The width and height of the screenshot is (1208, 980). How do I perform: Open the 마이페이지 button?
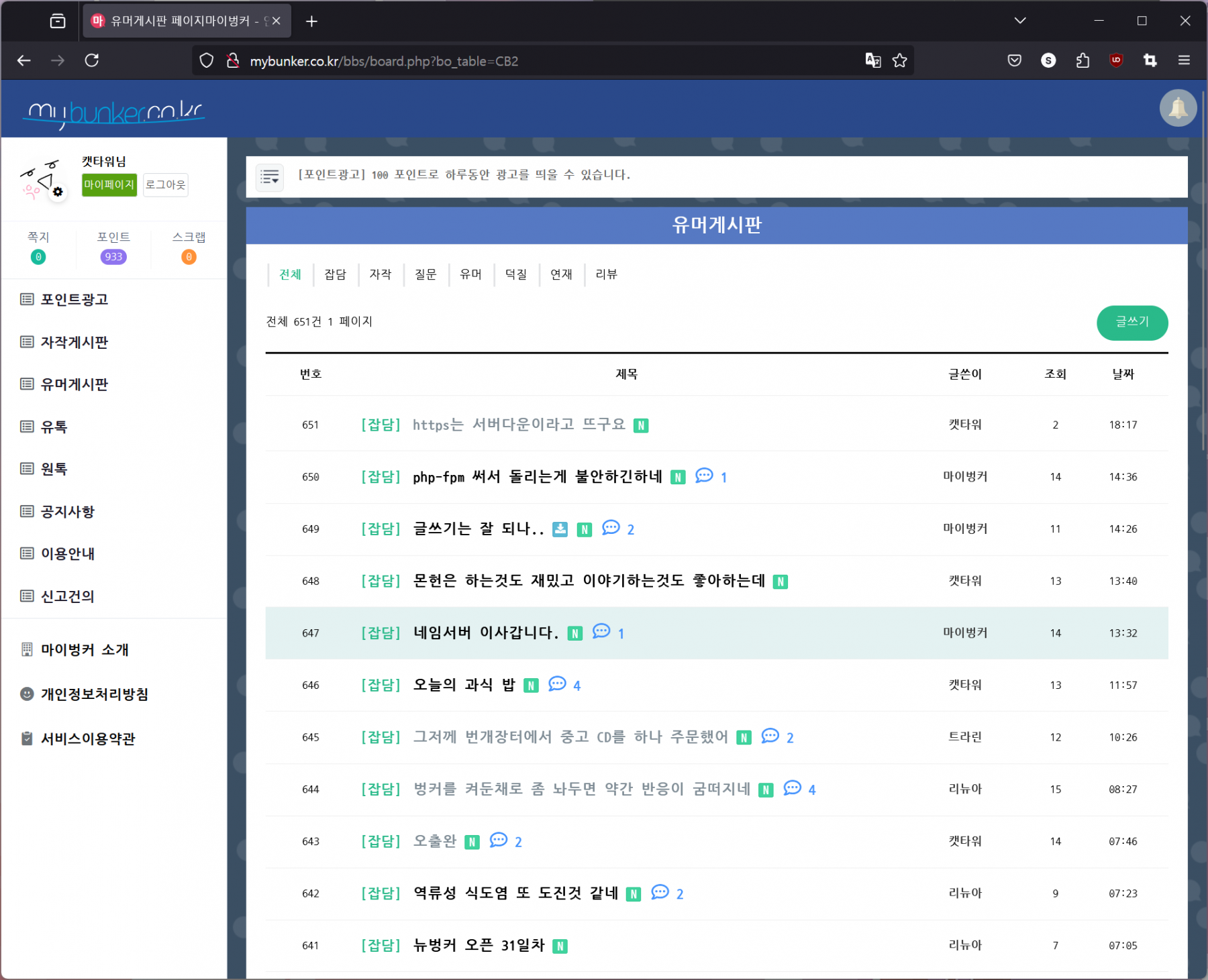[x=109, y=184]
